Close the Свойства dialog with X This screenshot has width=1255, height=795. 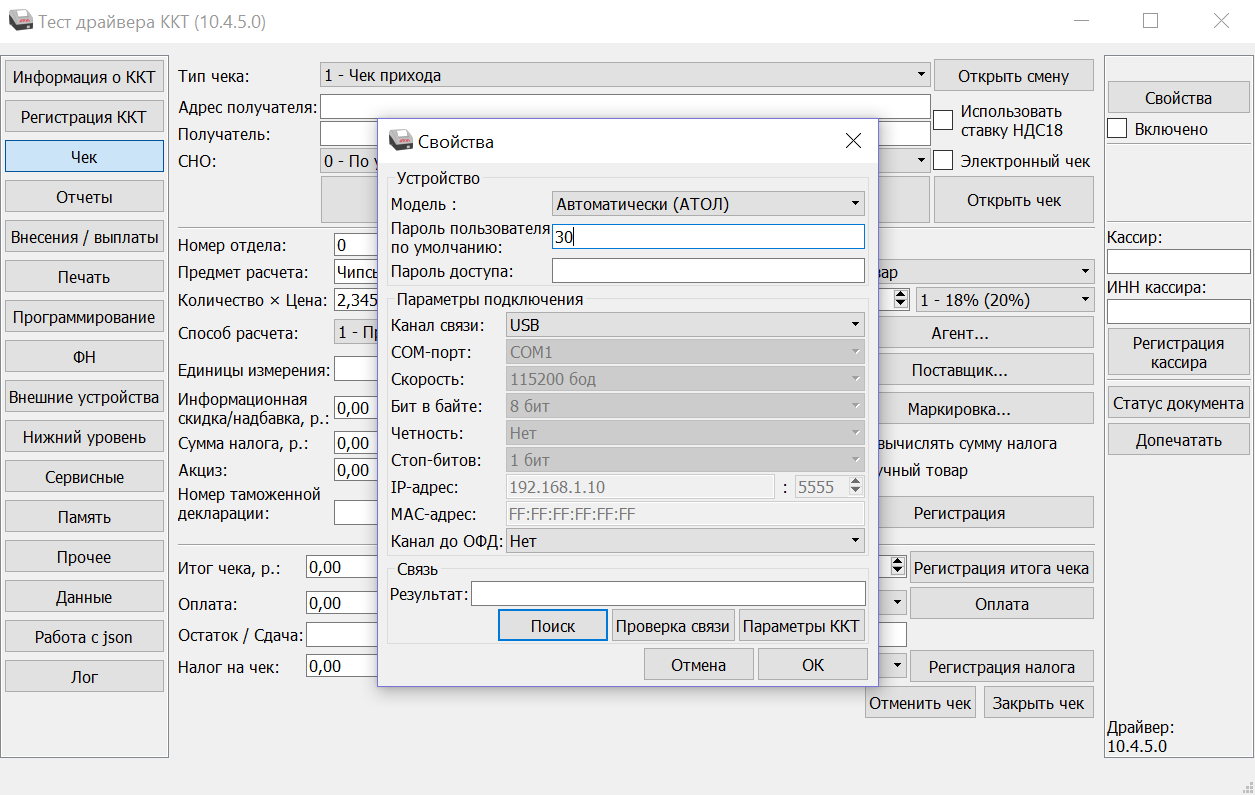point(853,141)
